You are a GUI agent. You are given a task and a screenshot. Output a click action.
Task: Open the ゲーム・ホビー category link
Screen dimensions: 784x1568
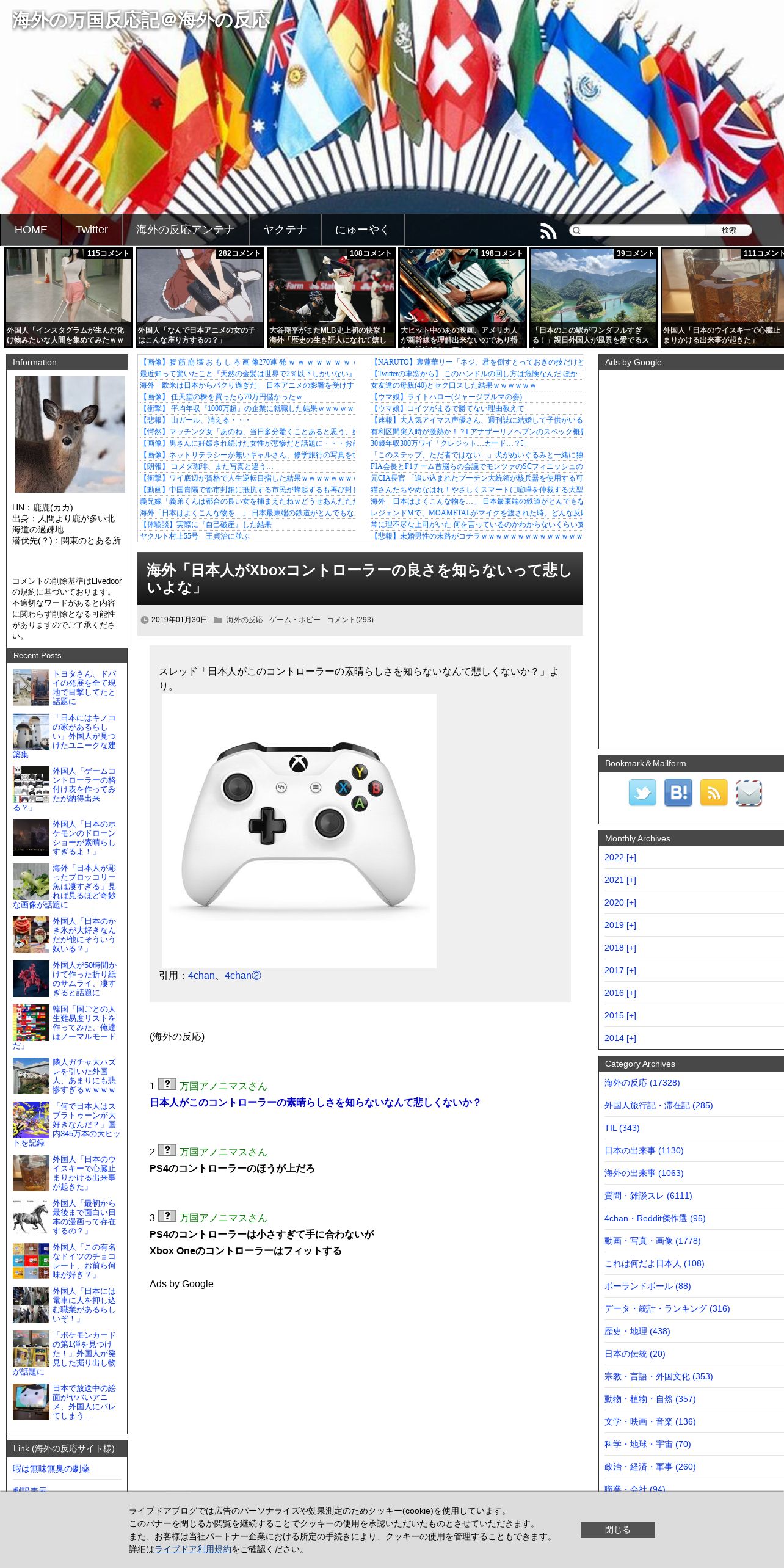tap(294, 620)
